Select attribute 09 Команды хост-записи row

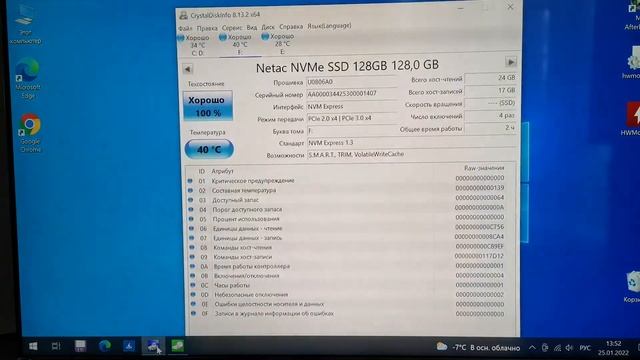pos(347,257)
